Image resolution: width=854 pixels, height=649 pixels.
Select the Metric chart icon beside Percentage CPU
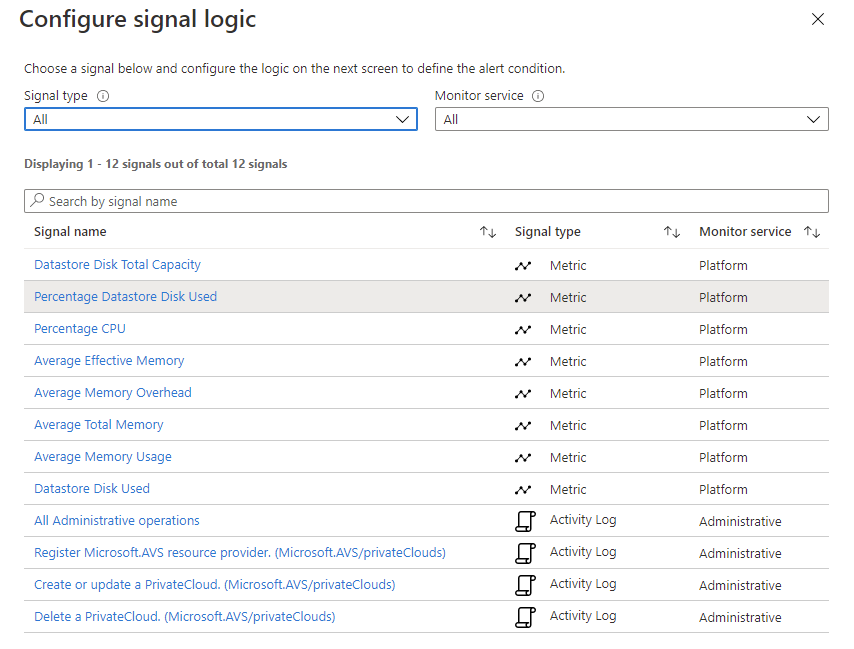[523, 329]
